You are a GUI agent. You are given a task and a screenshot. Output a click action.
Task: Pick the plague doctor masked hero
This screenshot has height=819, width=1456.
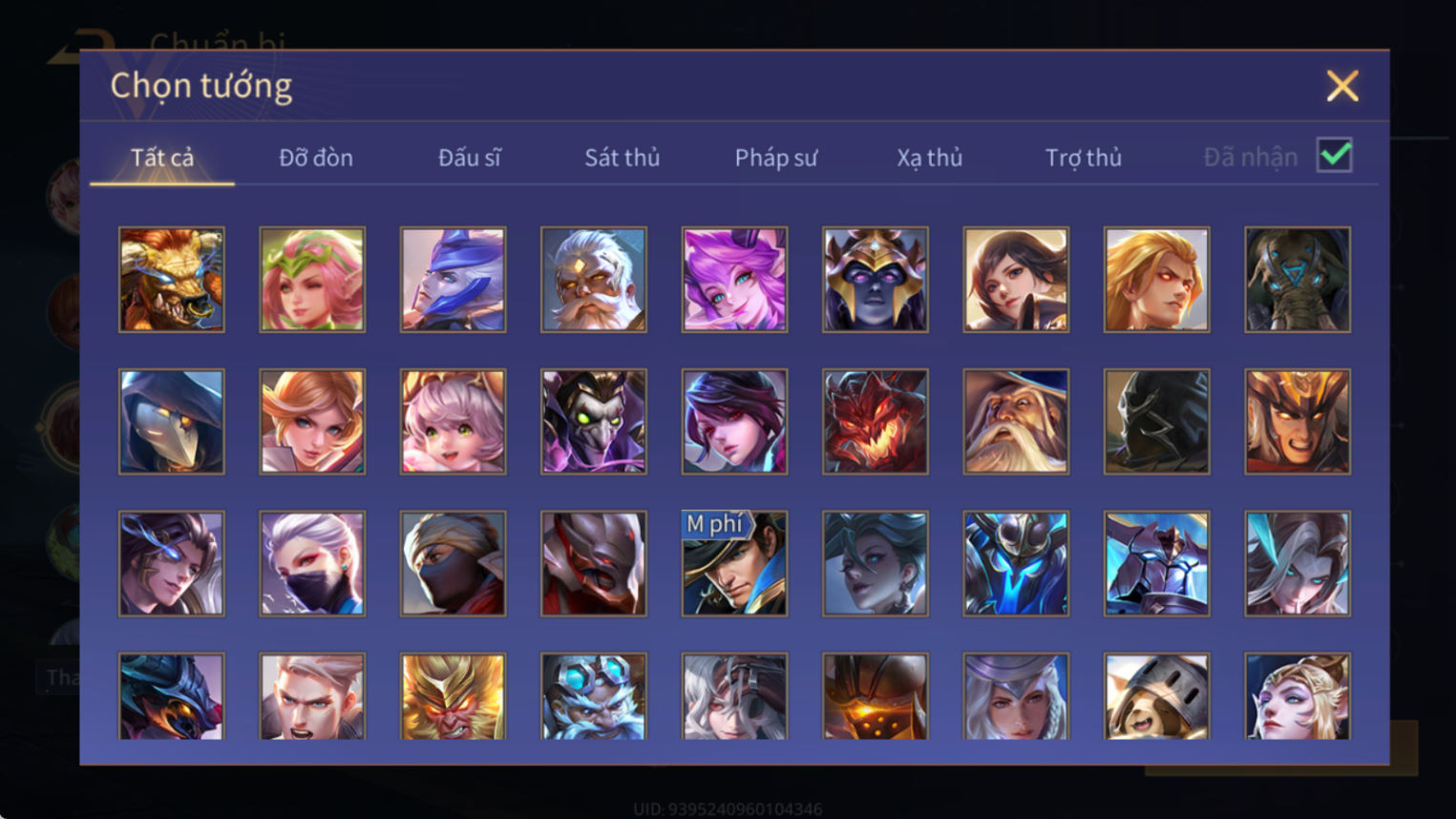[x=172, y=422]
